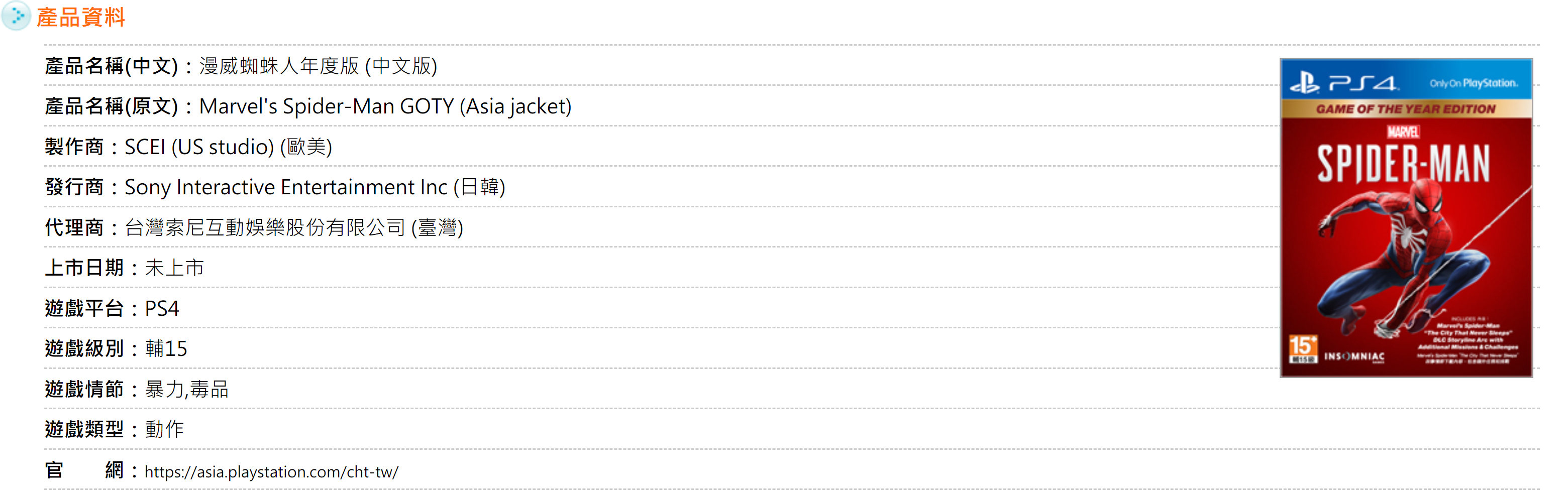Viewport: 1568px width, 500px height.
Task: Click the Only On PlayStation cover label
Action: click(x=1474, y=83)
